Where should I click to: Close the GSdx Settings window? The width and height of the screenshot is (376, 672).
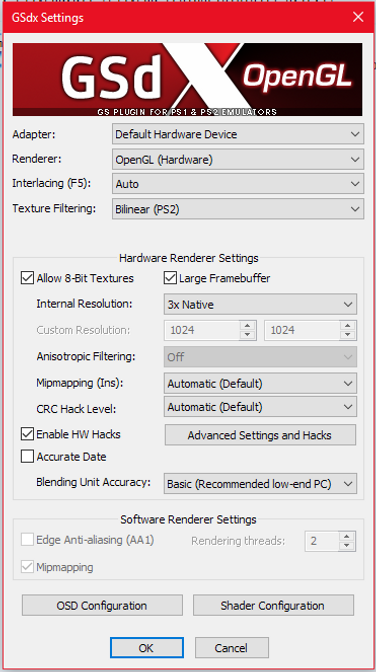[x=358, y=17]
